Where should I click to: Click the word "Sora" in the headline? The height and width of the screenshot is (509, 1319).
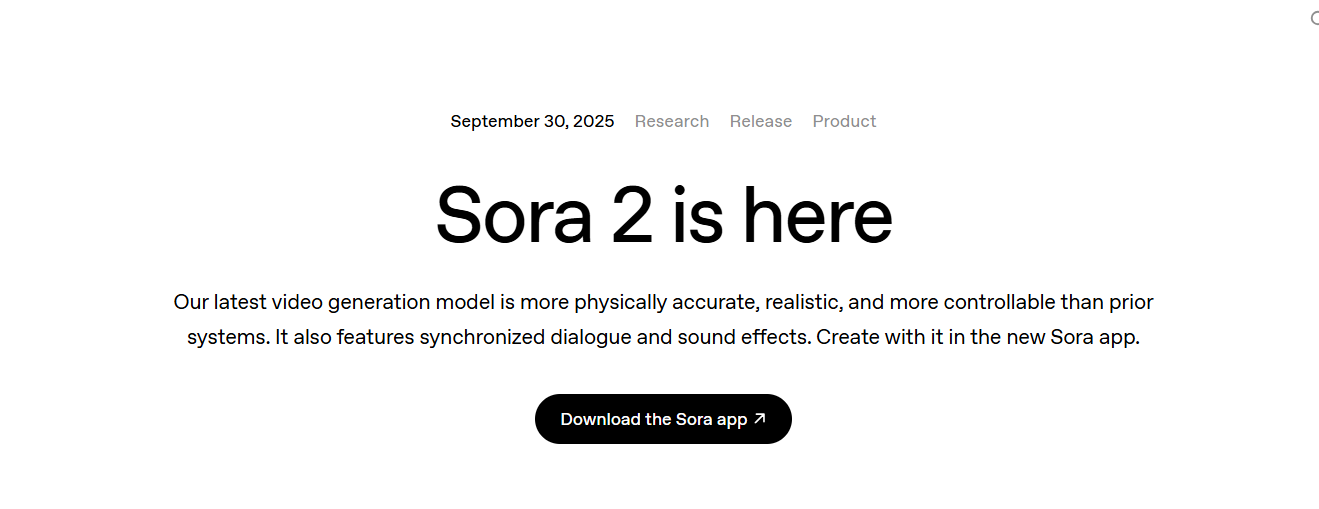(514, 215)
